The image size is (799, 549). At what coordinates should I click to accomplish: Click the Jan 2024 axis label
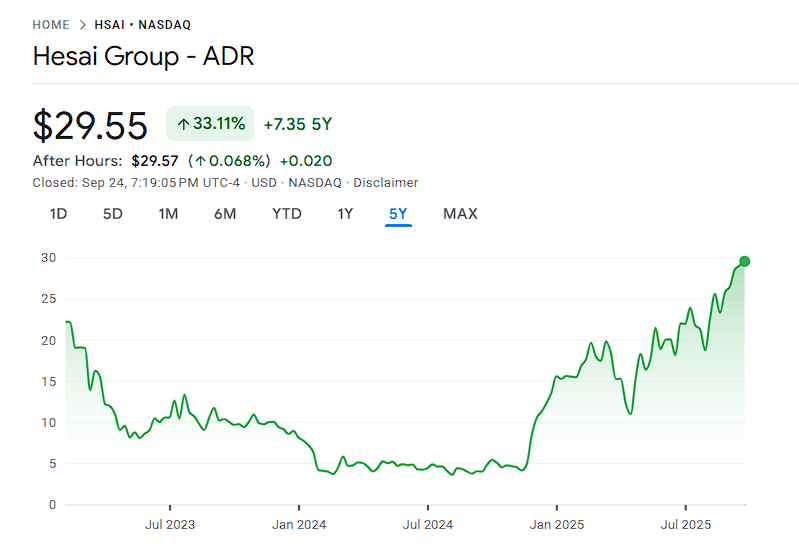299,525
